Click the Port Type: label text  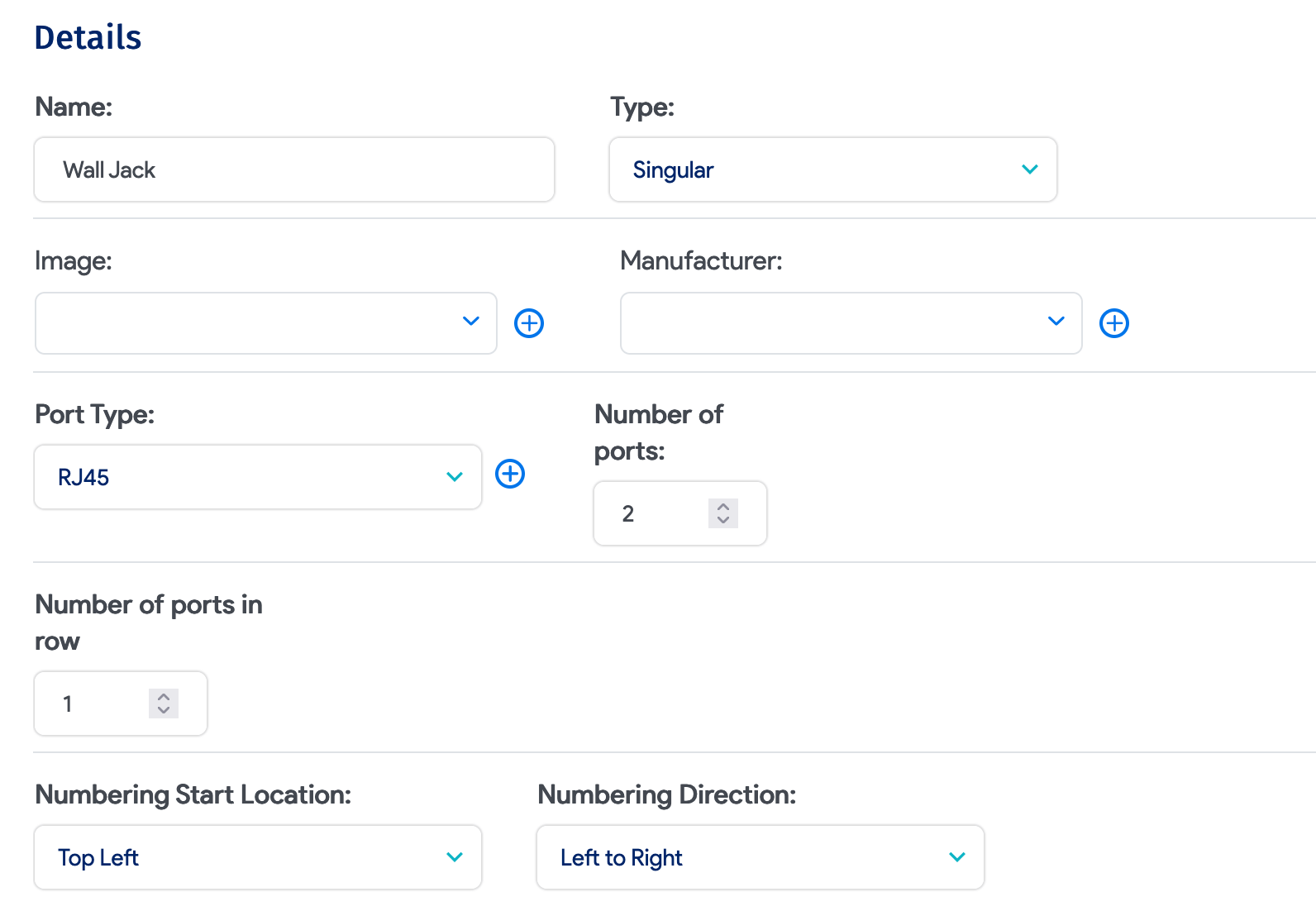pos(94,414)
